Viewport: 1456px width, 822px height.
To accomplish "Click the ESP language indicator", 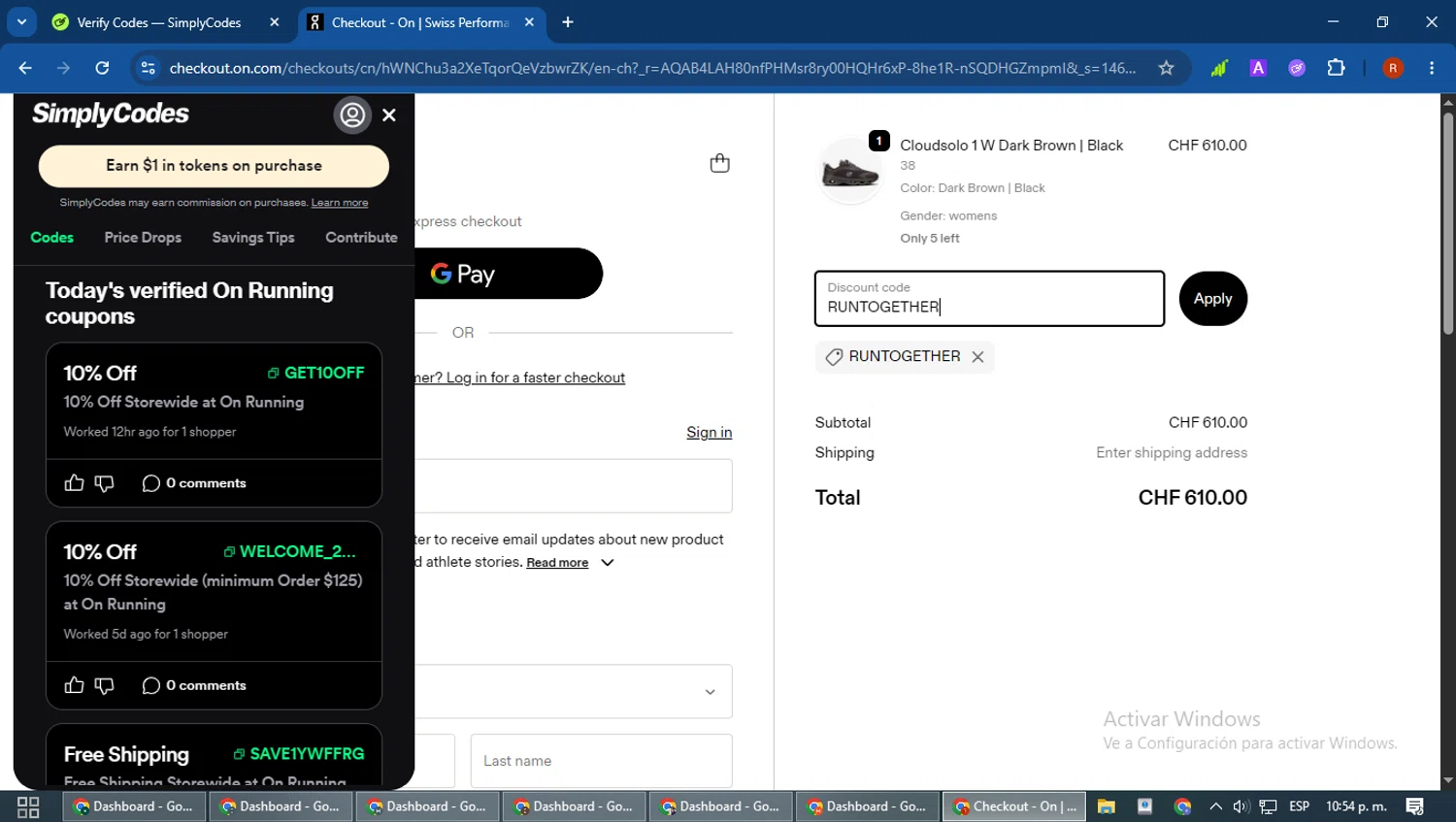I will [1299, 806].
